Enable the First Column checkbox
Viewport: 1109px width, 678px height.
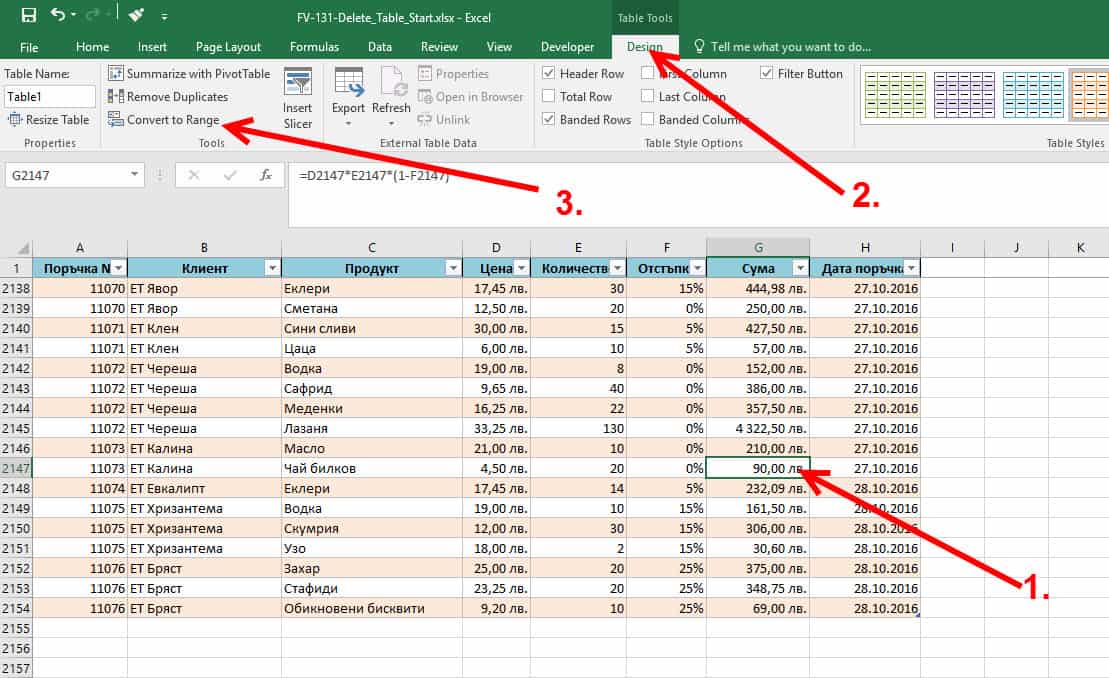647,73
